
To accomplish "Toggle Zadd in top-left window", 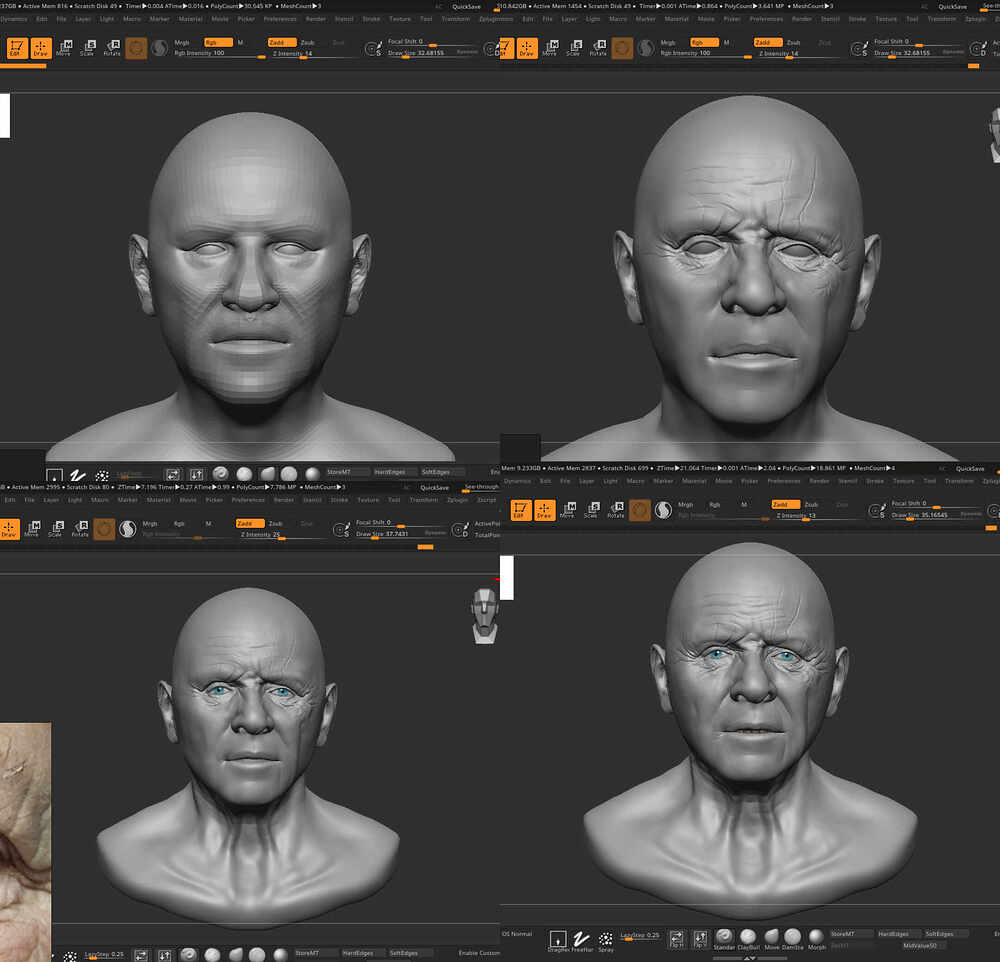I will click(x=283, y=42).
